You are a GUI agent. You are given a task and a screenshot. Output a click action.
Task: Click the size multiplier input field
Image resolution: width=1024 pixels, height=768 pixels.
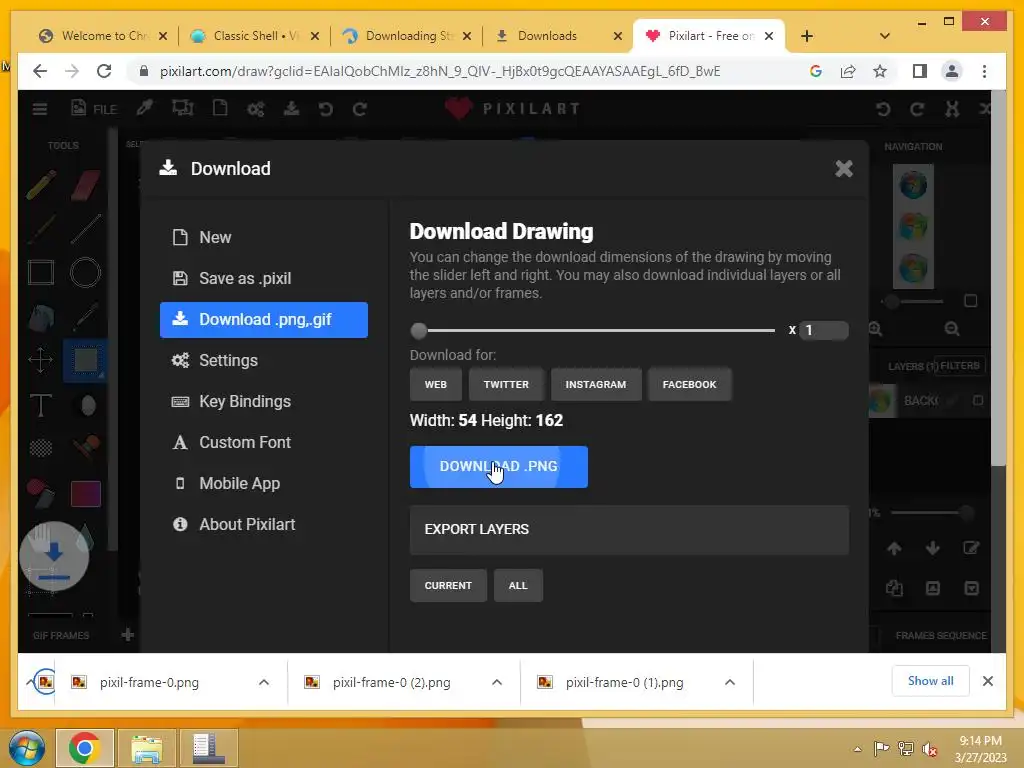point(824,330)
